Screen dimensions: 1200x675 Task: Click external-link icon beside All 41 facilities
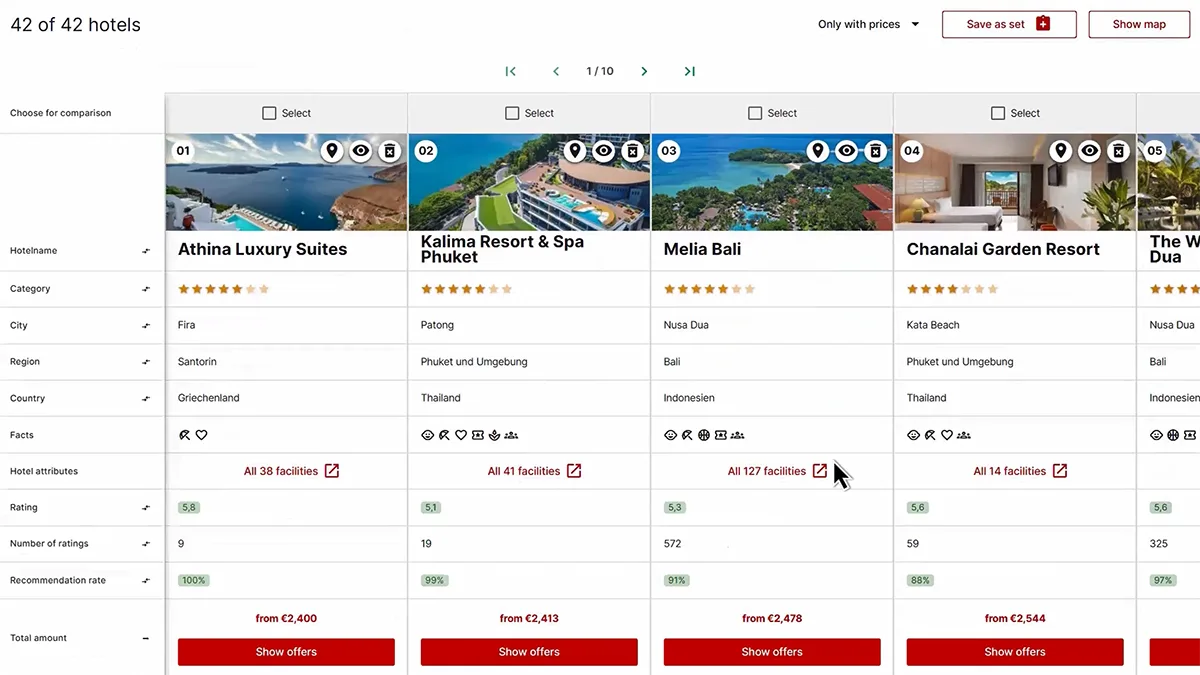click(x=574, y=471)
